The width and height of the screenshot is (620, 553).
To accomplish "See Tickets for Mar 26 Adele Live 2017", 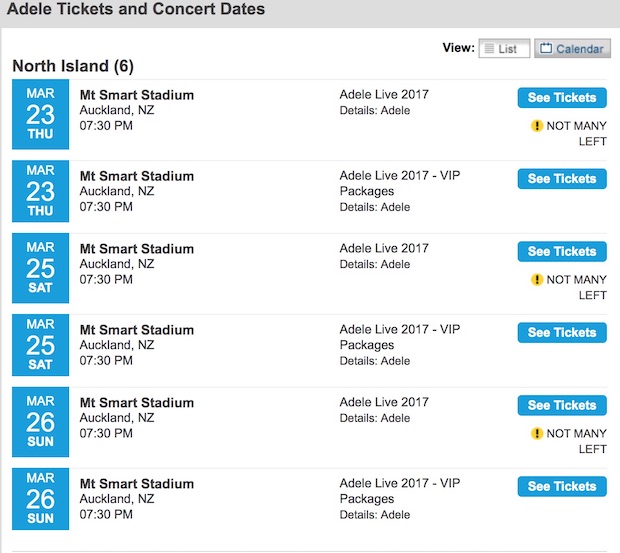I will tap(562, 406).
